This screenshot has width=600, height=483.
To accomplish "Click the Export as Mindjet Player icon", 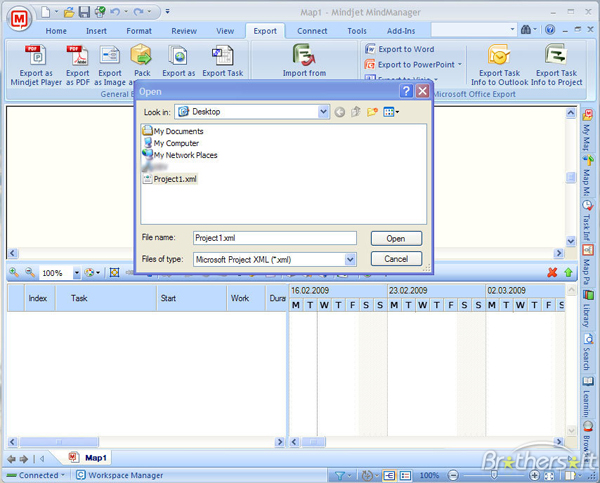I will pyautogui.click(x=31, y=56).
